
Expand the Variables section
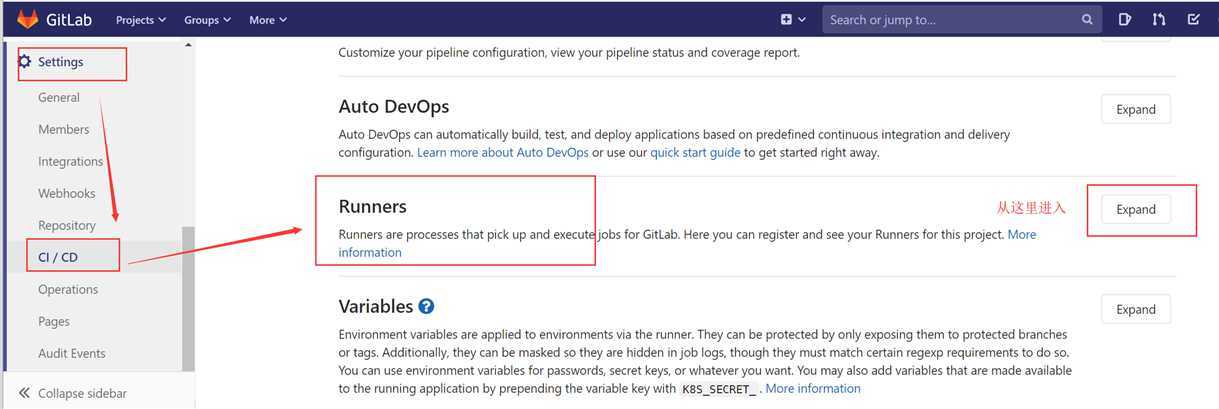[1136, 309]
